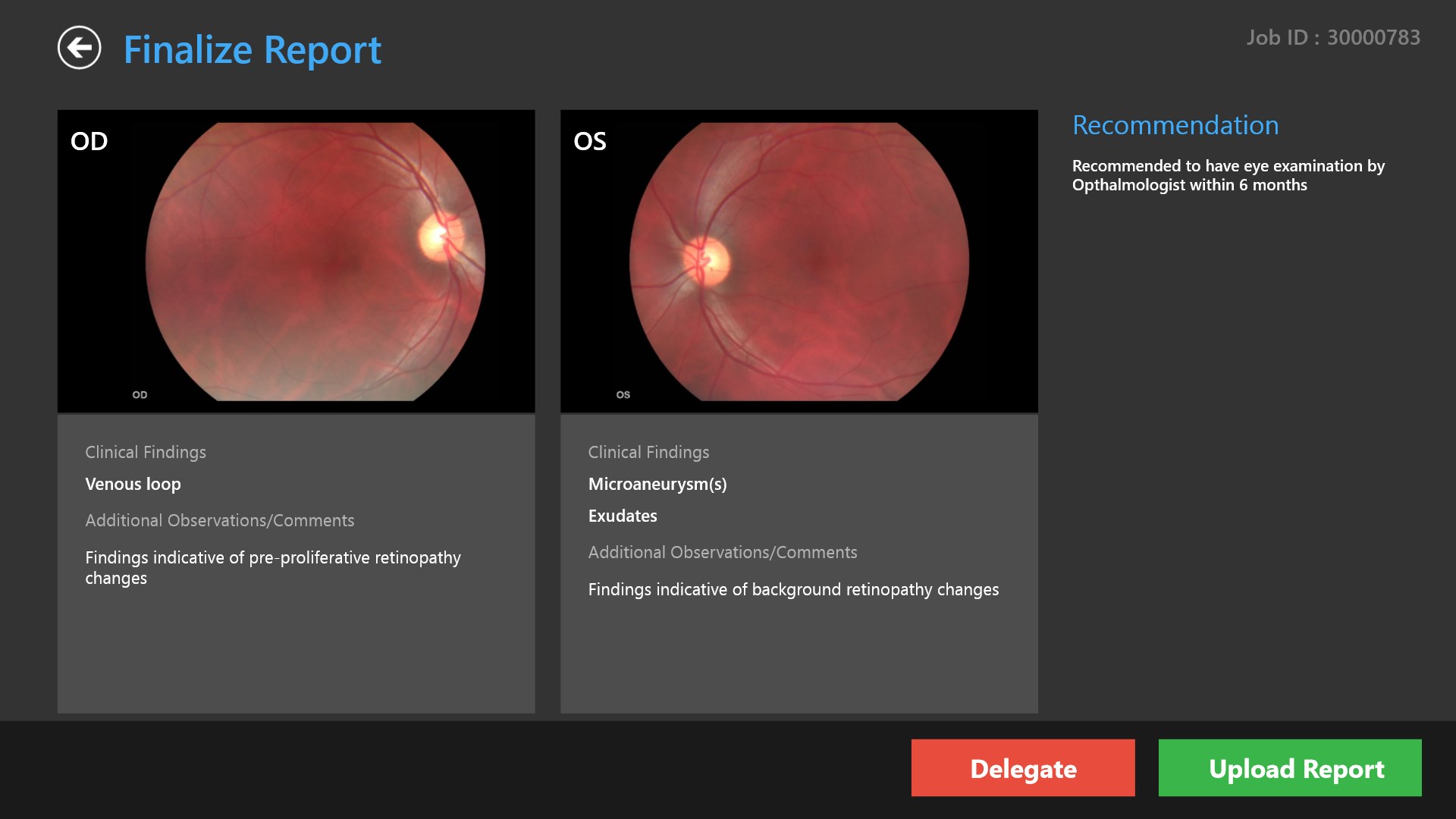Open the OS fundus image
The image size is (1456, 819).
pyautogui.click(x=799, y=262)
